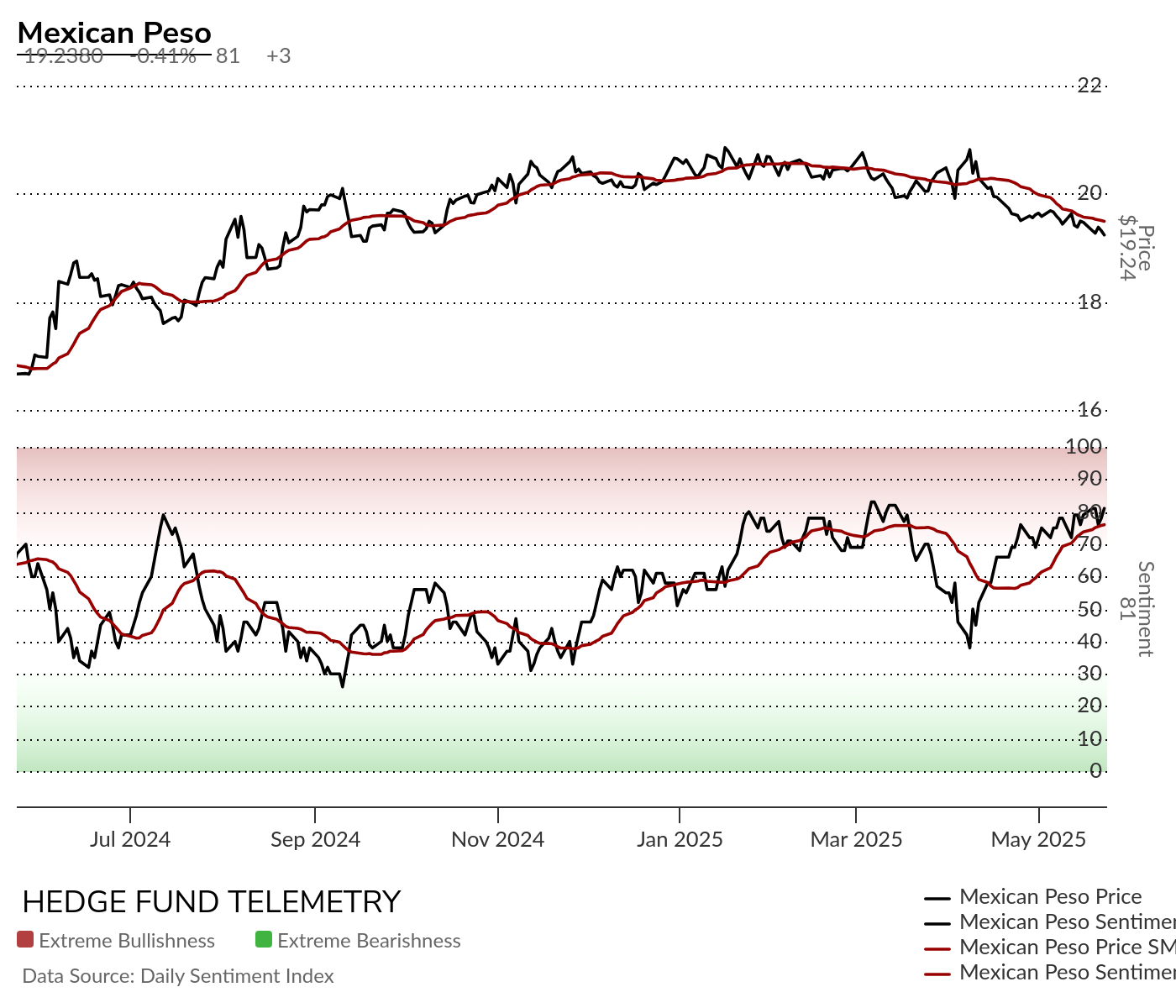Click the Sentiment 81 axis label
The width and height of the screenshot is (1176, 1008).
(1137, 609)
